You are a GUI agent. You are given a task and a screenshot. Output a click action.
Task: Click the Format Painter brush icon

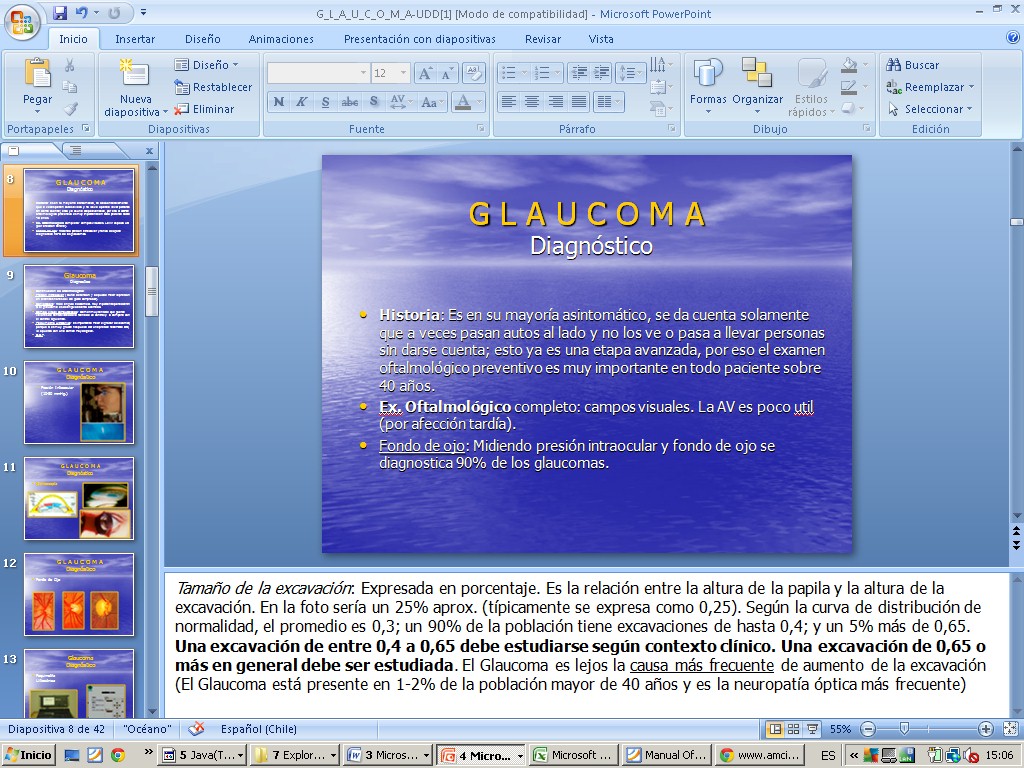(70, 109)
